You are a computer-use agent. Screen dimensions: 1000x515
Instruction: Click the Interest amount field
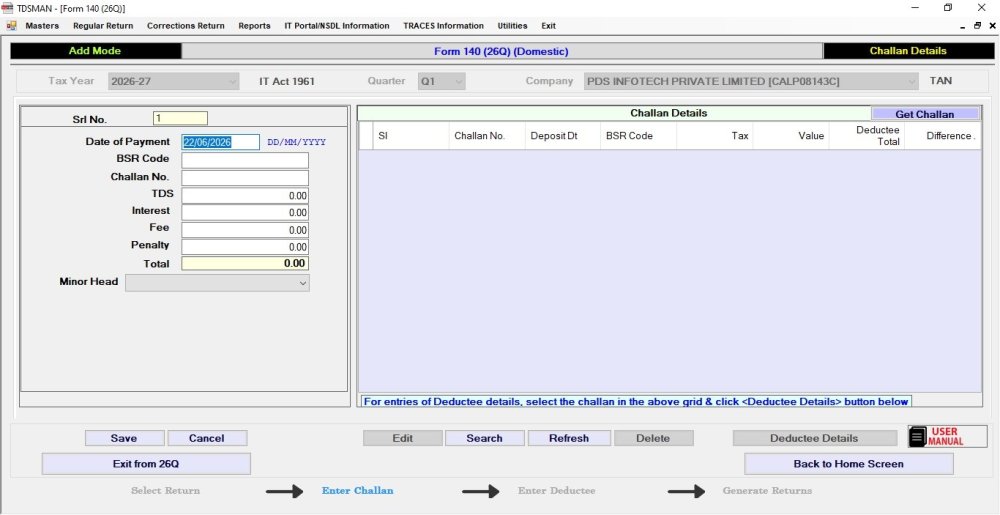point(245,212)
